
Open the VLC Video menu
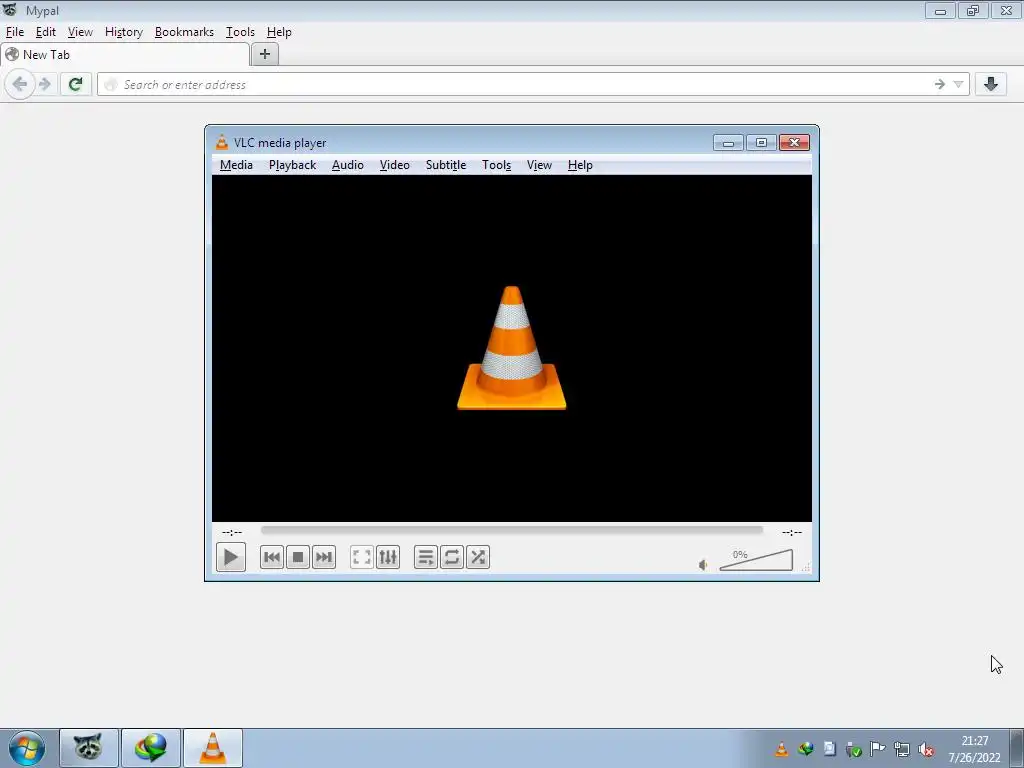coord(394,165)
